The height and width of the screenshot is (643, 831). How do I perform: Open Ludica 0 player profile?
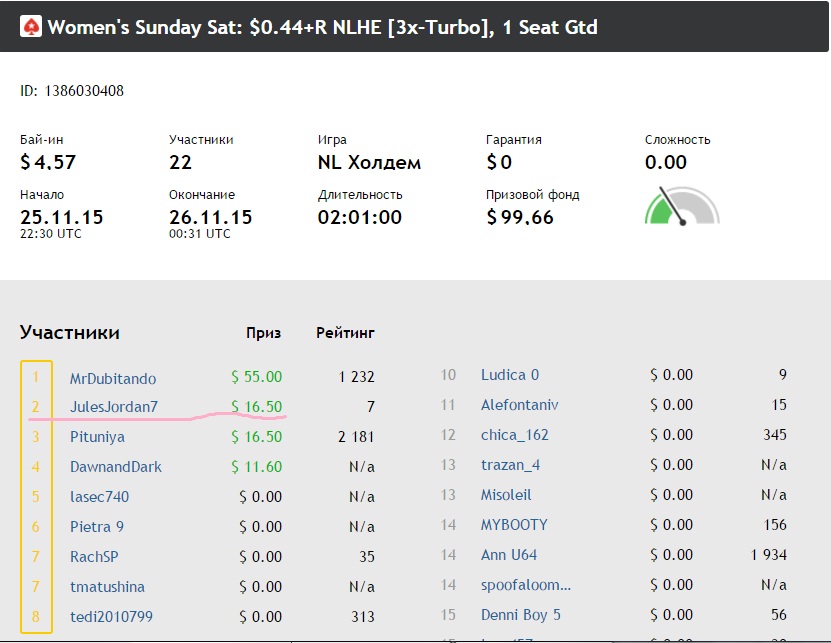click(x=510, y=375)
